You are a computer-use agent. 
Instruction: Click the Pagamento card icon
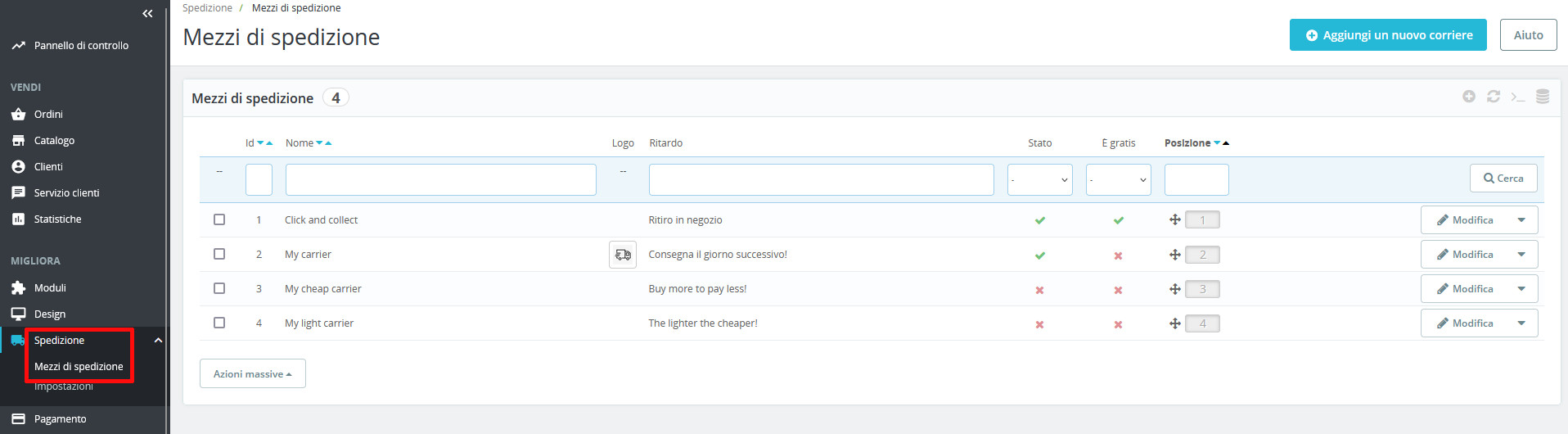[x=18, y=419]
